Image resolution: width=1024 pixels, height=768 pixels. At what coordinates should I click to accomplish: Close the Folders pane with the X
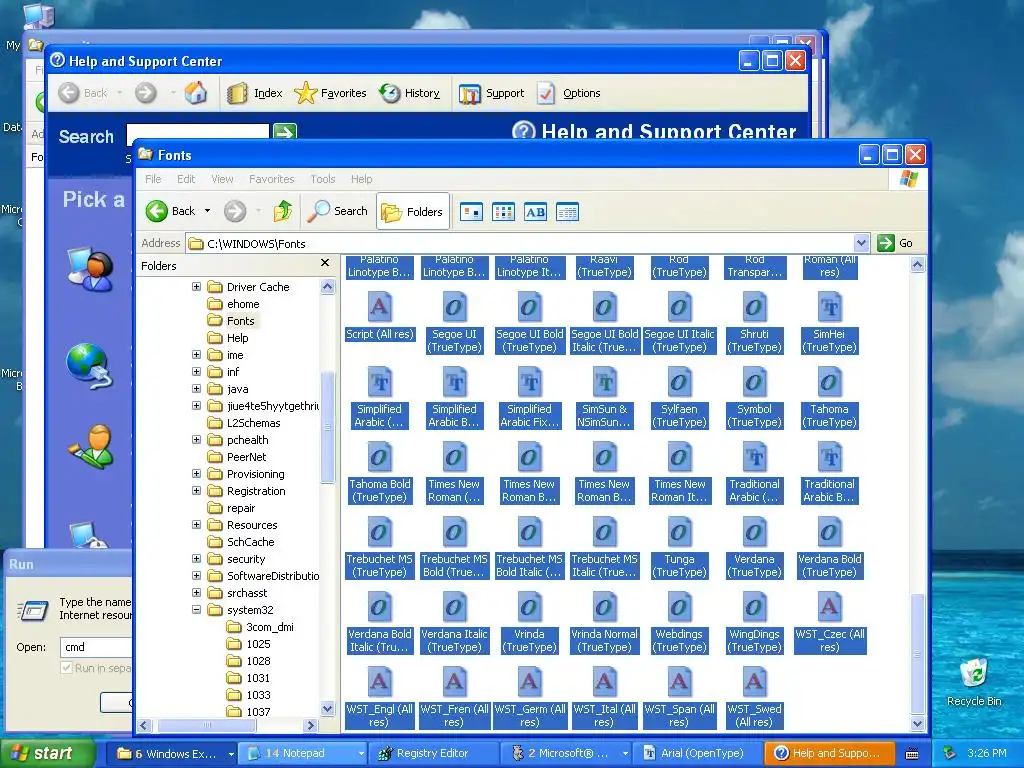pos(325,263)
